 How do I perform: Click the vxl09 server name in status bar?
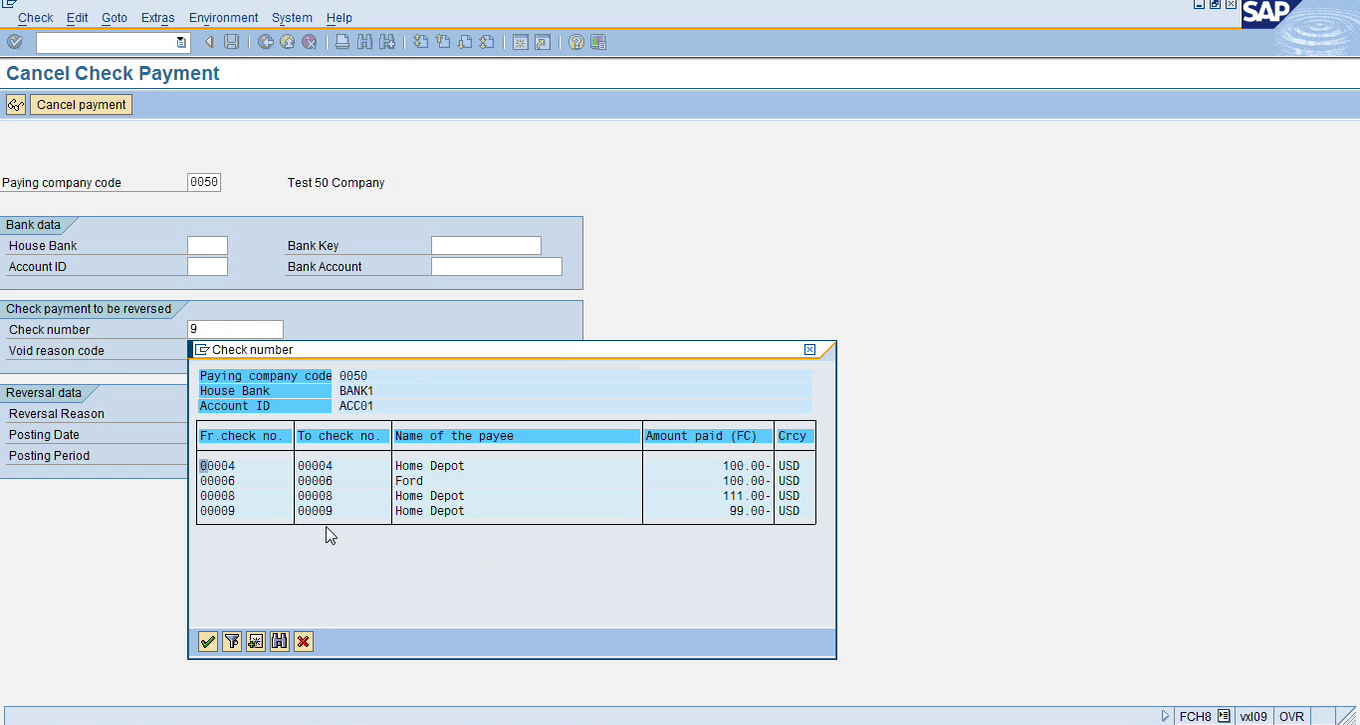click(1254, 716)
